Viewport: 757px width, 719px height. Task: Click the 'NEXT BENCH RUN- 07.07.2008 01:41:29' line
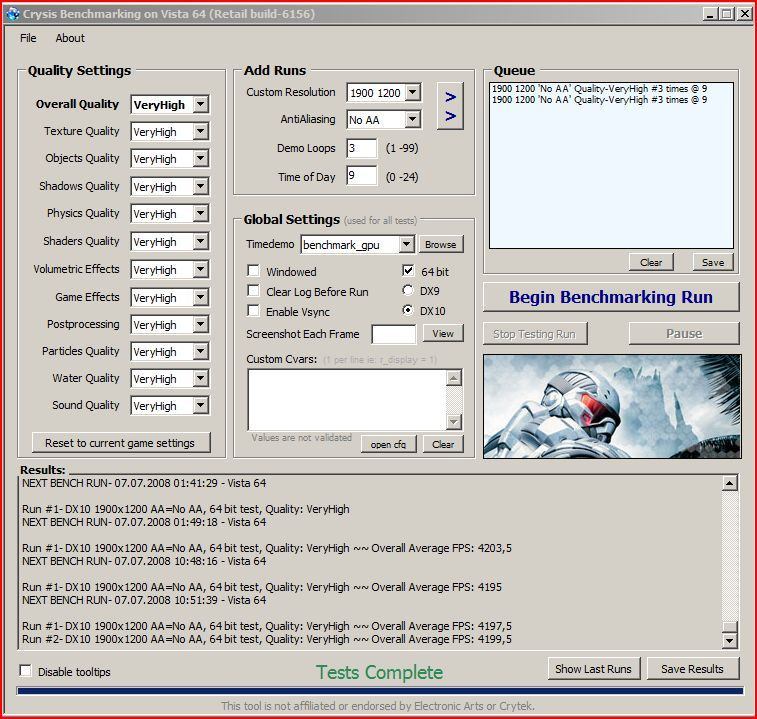(144, 483)
